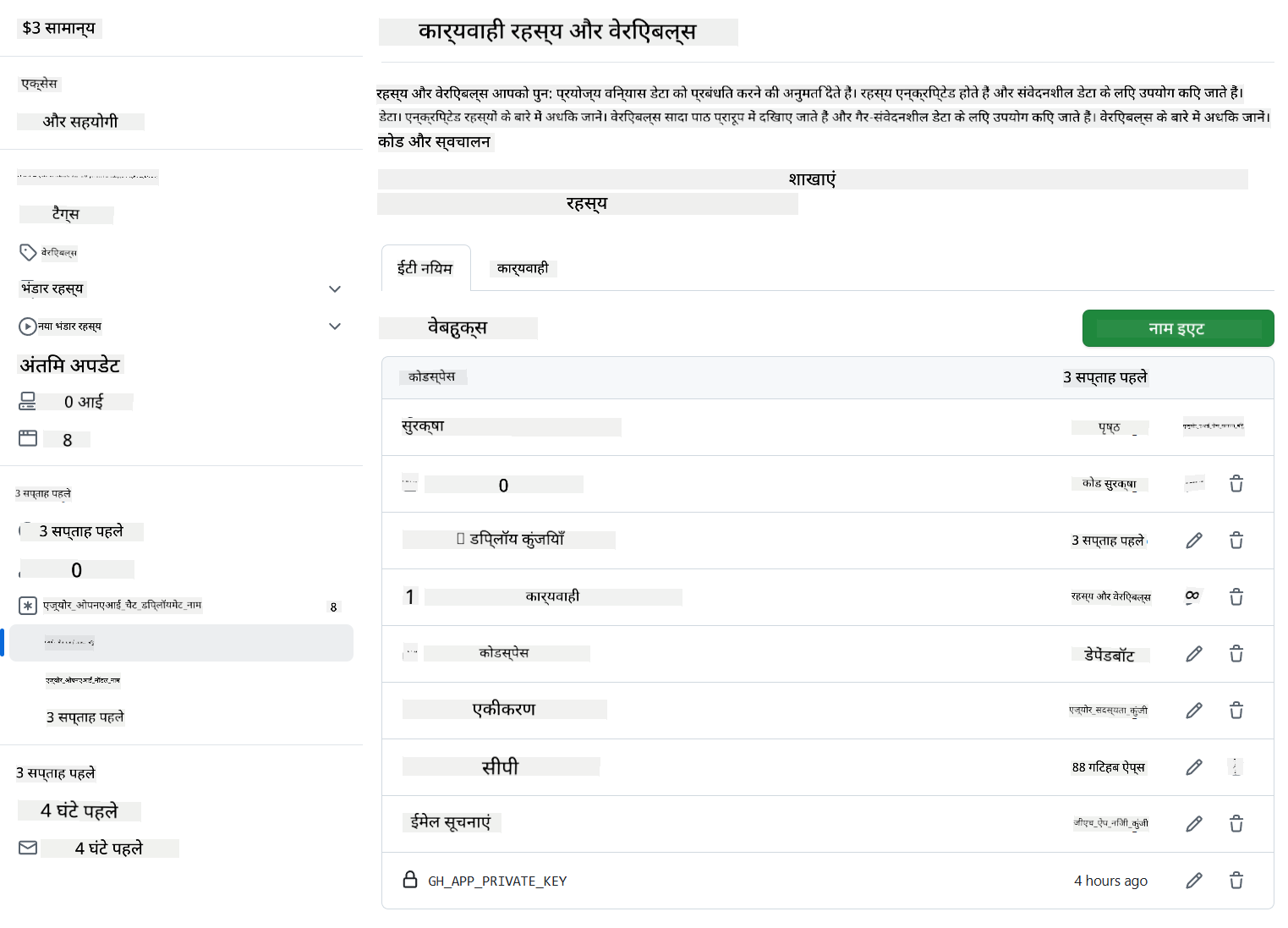Click the 8 counter badge in sidebar
The height and width of the screenshot is (928, 1288).
point(333,607)
